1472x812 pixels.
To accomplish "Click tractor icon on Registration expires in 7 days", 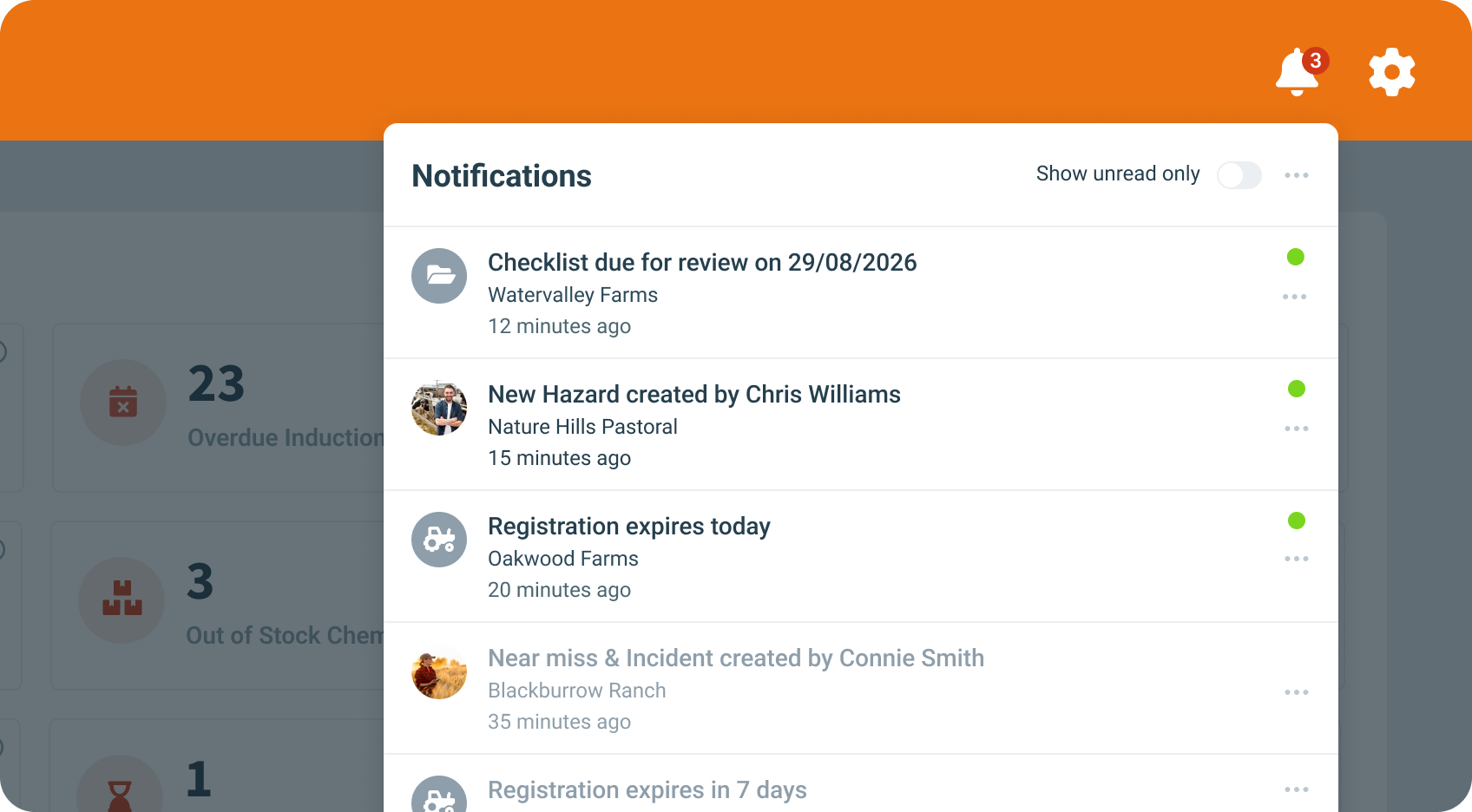I will (439, 795).
